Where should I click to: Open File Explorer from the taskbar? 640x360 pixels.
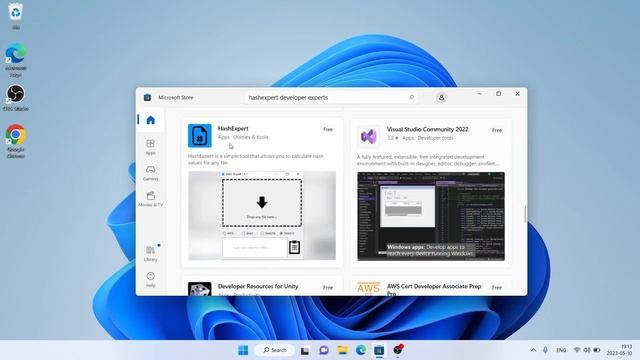point(342,350)
